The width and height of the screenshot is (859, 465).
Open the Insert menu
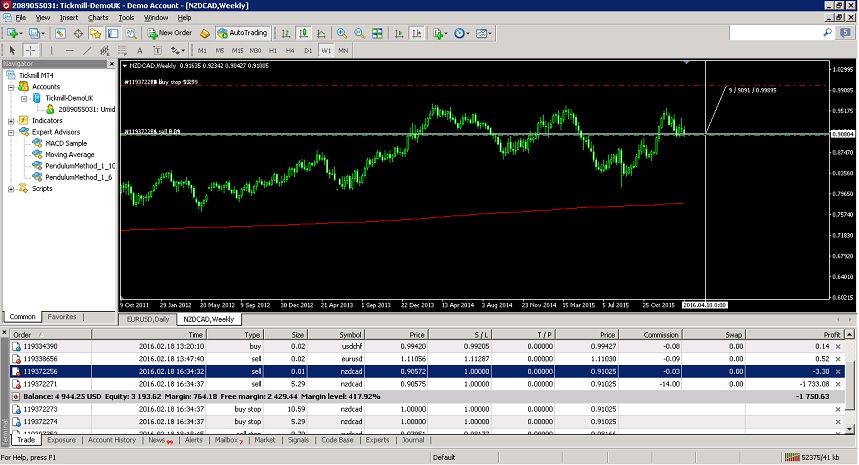tap(69, 18)
